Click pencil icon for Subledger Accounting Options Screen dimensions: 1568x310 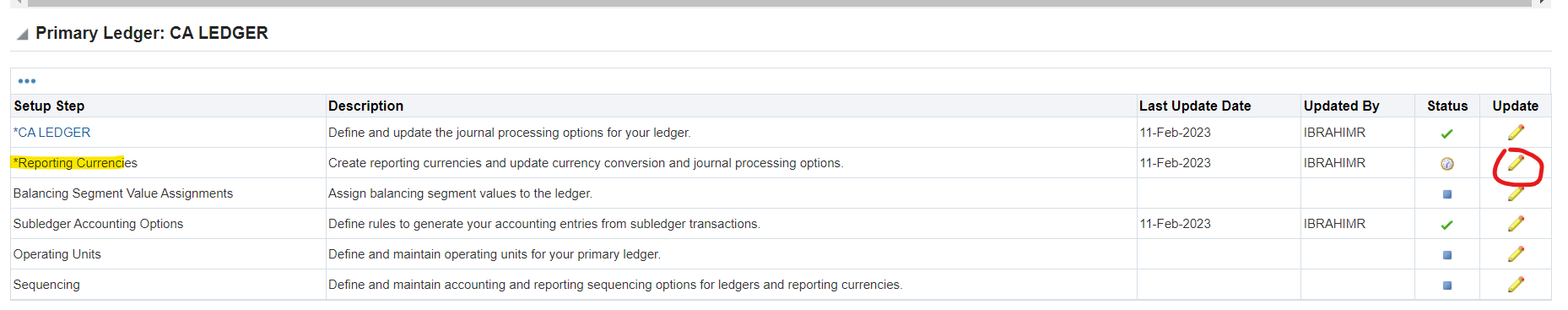(x=1516, y=224)
